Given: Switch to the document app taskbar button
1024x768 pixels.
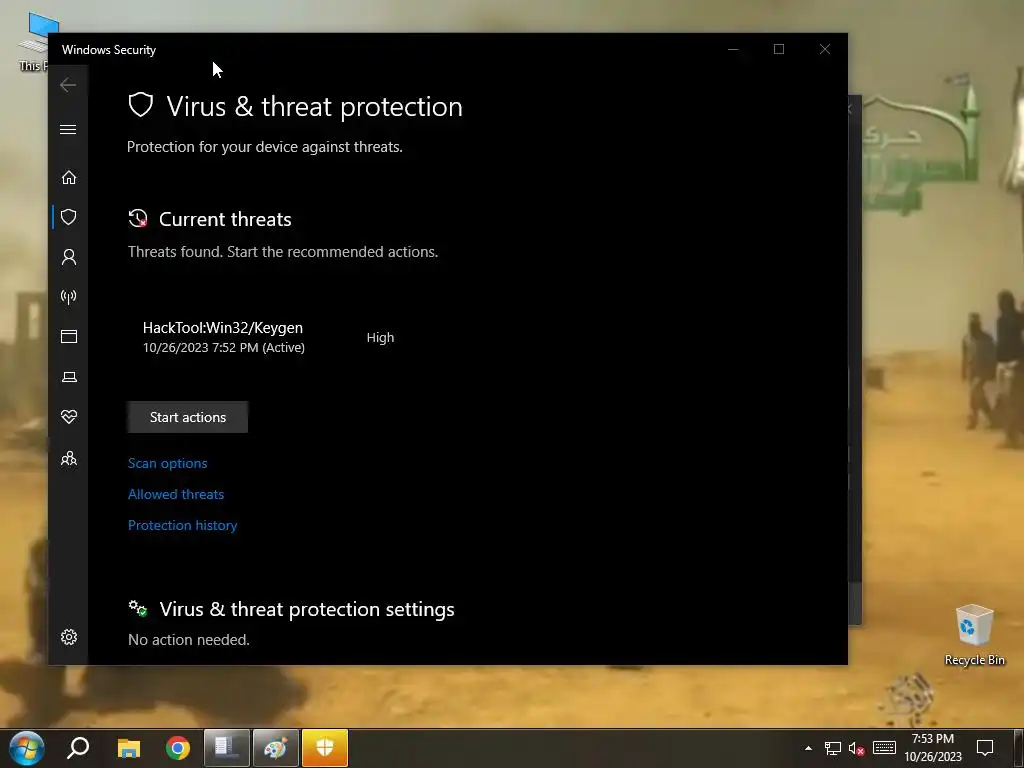Looking at the screenshot, I should click(227, 748).
